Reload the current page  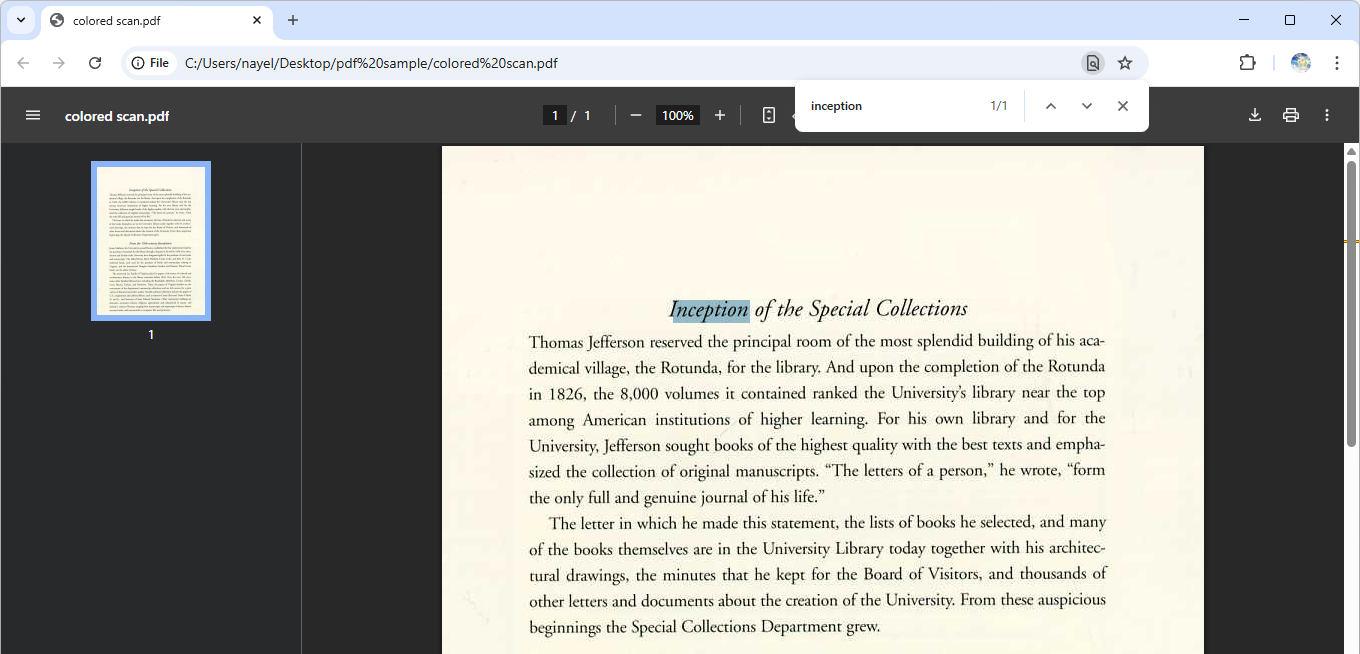95,63
